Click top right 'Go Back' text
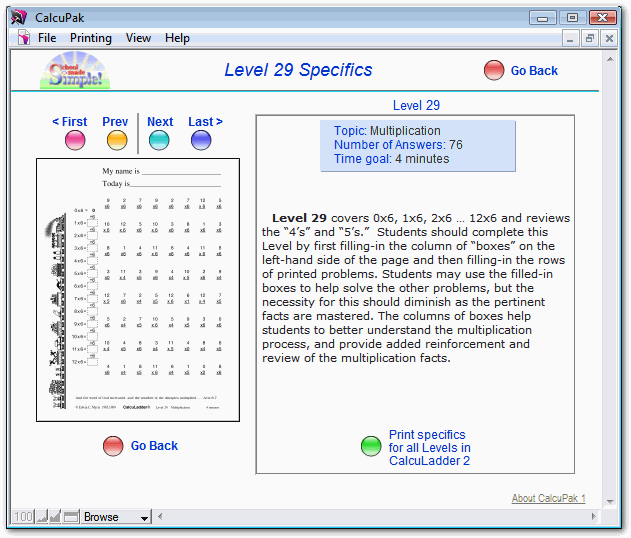This screenshot has height=538, width=631. (534, 71)
